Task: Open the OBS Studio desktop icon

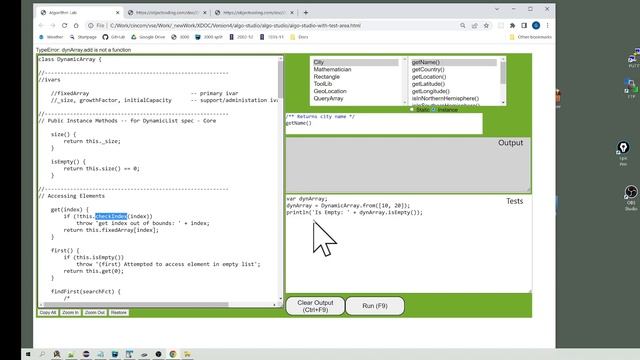Action: (x=631, y=198)
